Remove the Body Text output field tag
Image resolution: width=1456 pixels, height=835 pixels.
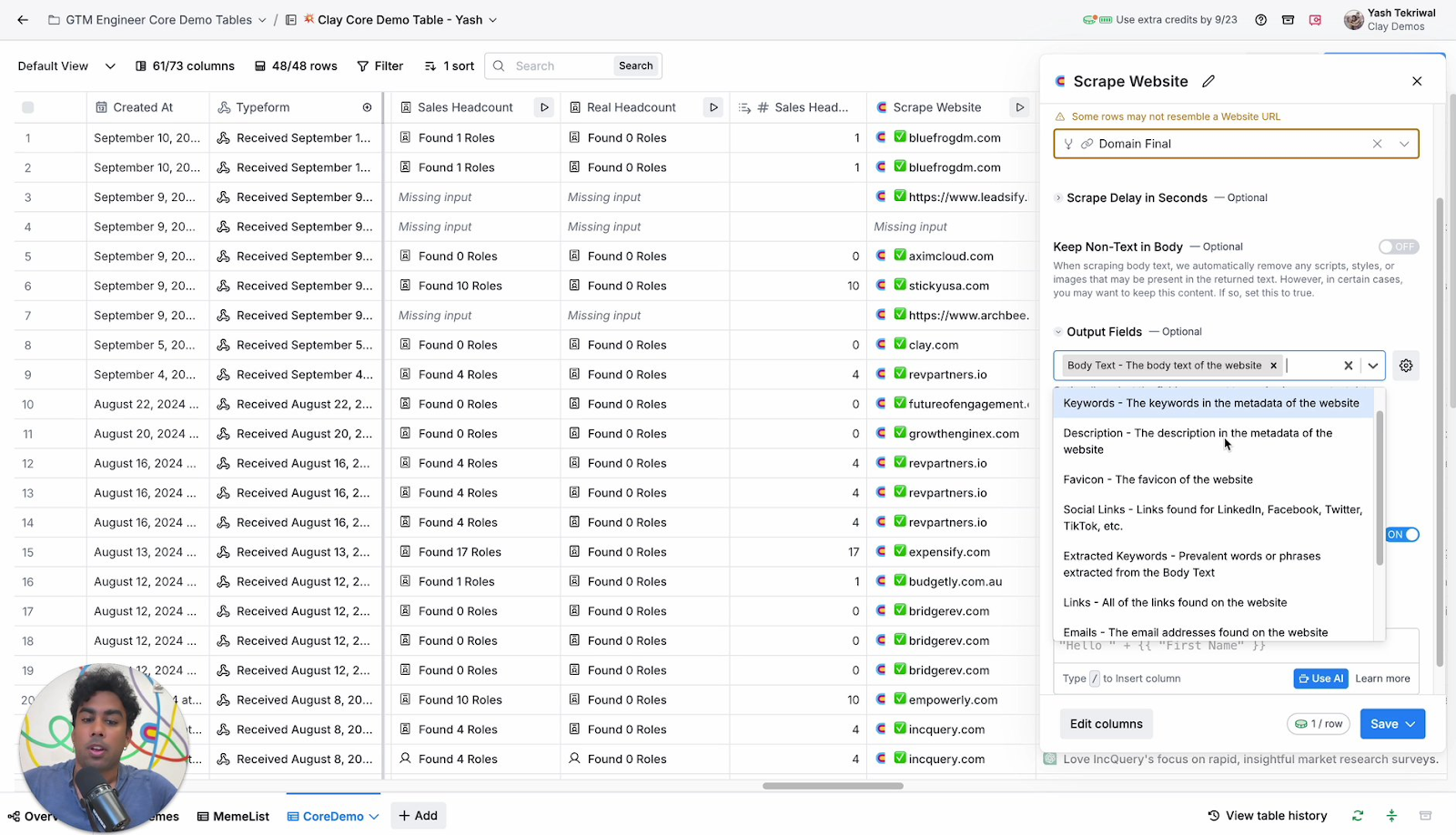click(1274, 366)
